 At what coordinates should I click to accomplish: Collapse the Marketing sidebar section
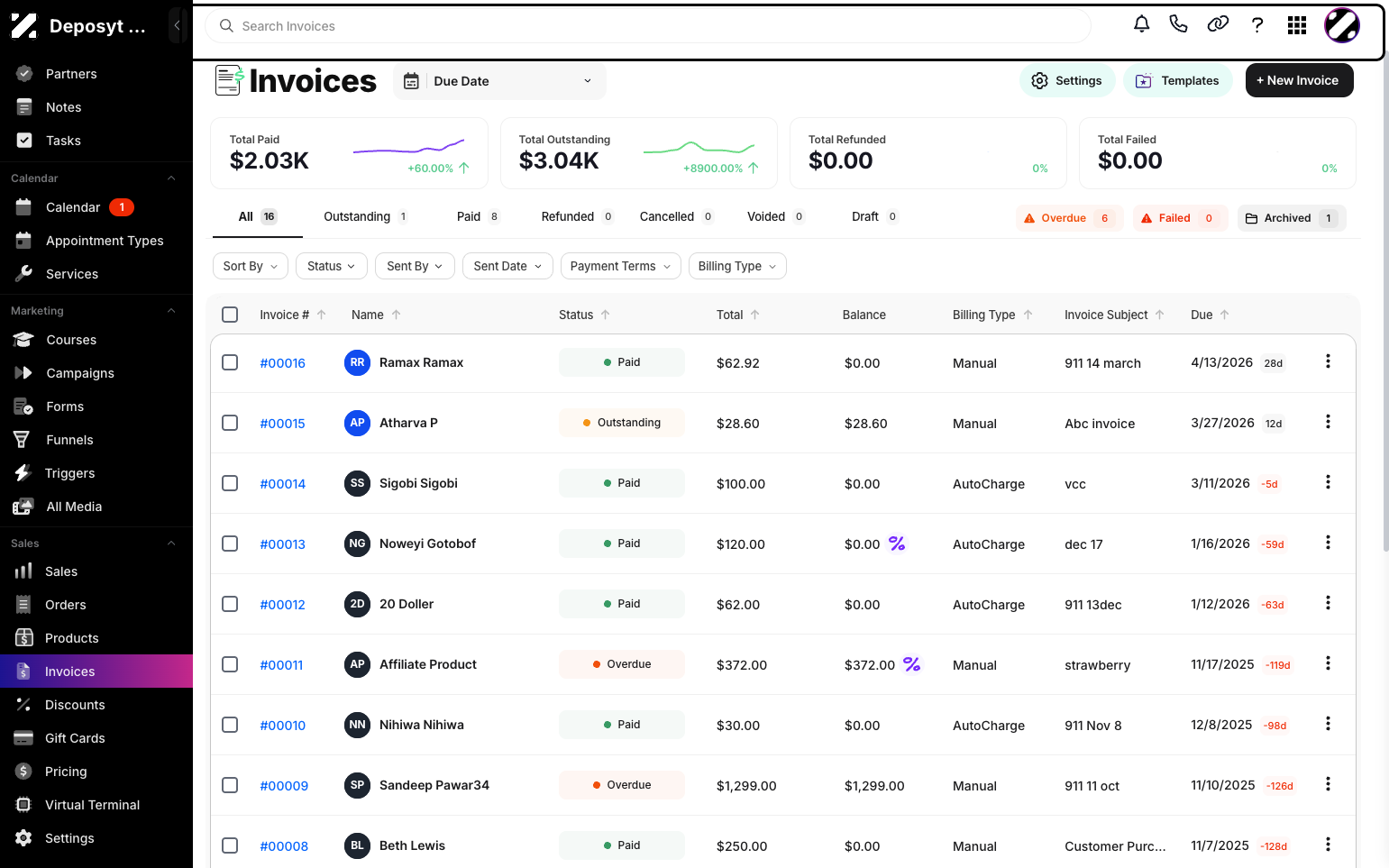point(171,311)
